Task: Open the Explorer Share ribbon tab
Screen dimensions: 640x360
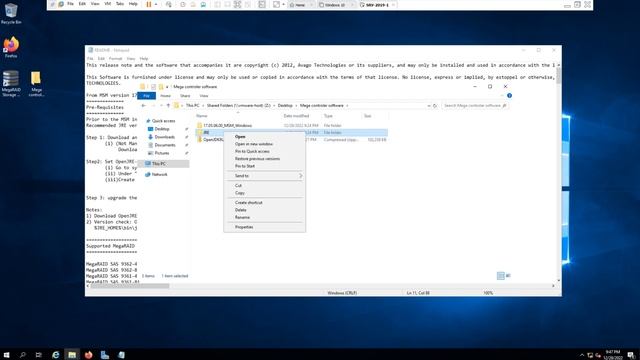Action: [185, 96]
